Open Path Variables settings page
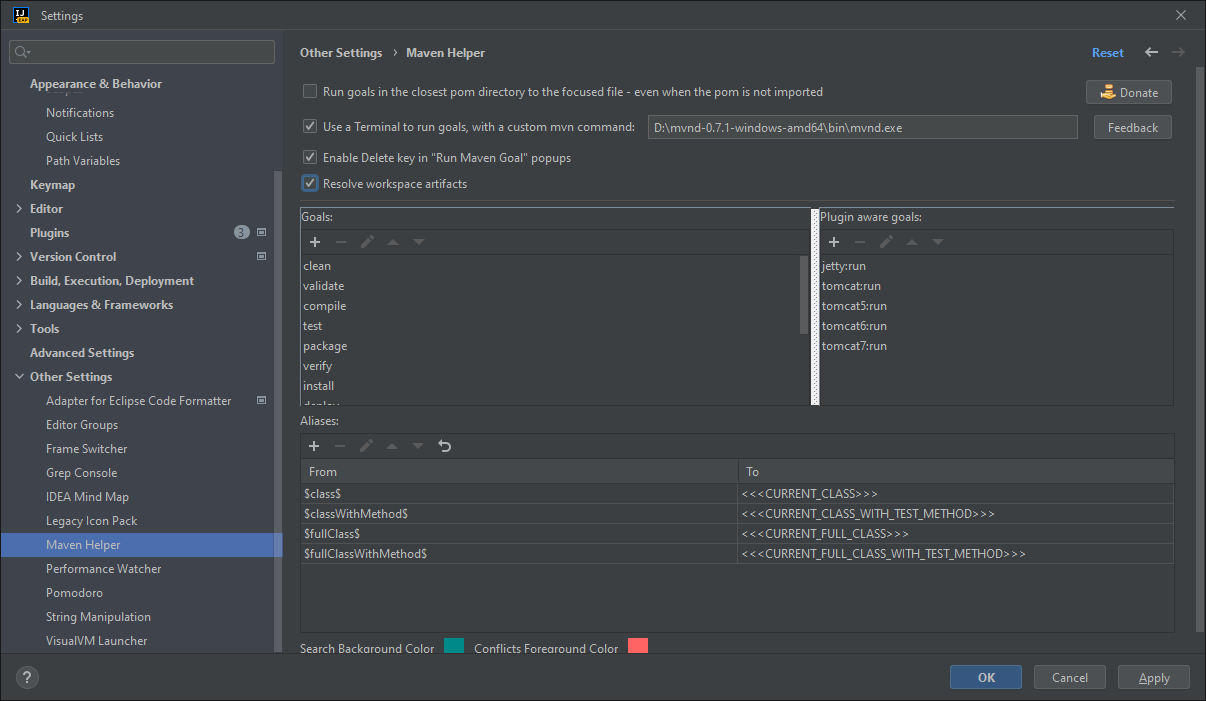Viewport: 1206px width, 701px height. coord(83,161)
